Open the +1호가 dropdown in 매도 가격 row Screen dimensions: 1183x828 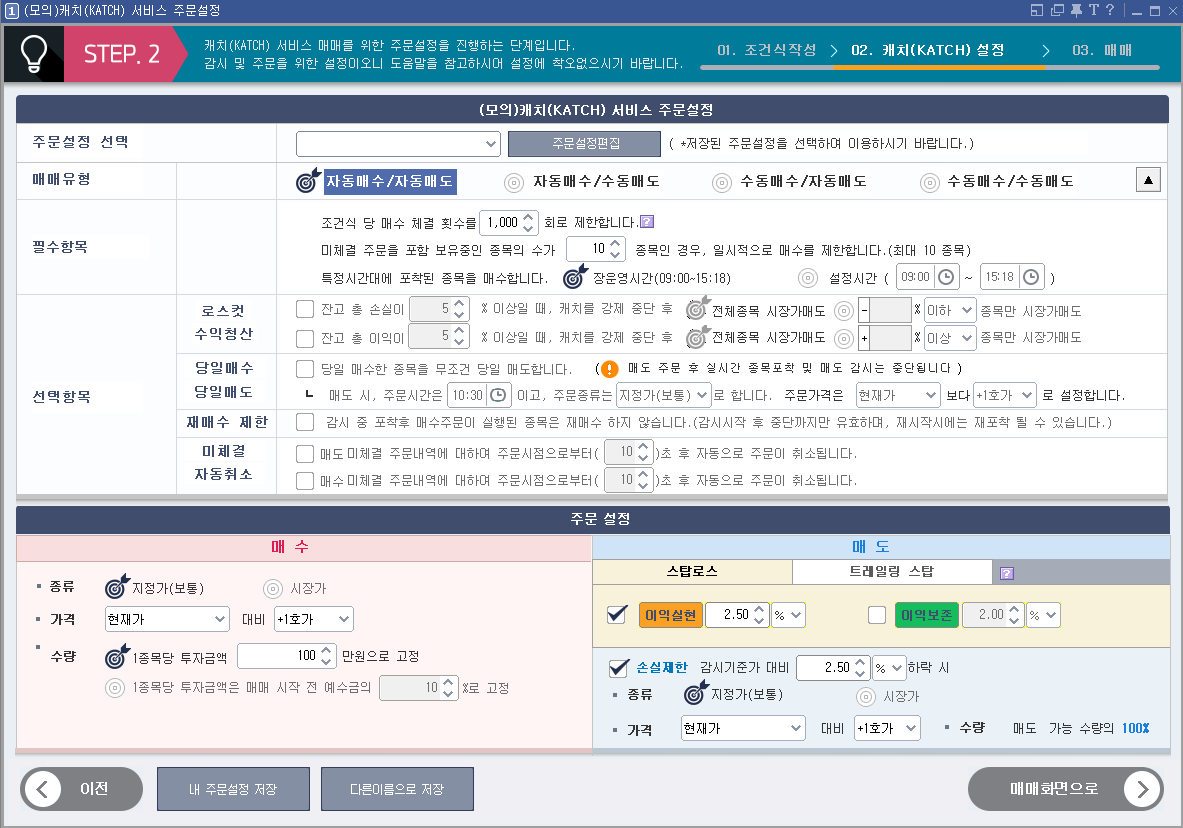[x=886, y=728]
